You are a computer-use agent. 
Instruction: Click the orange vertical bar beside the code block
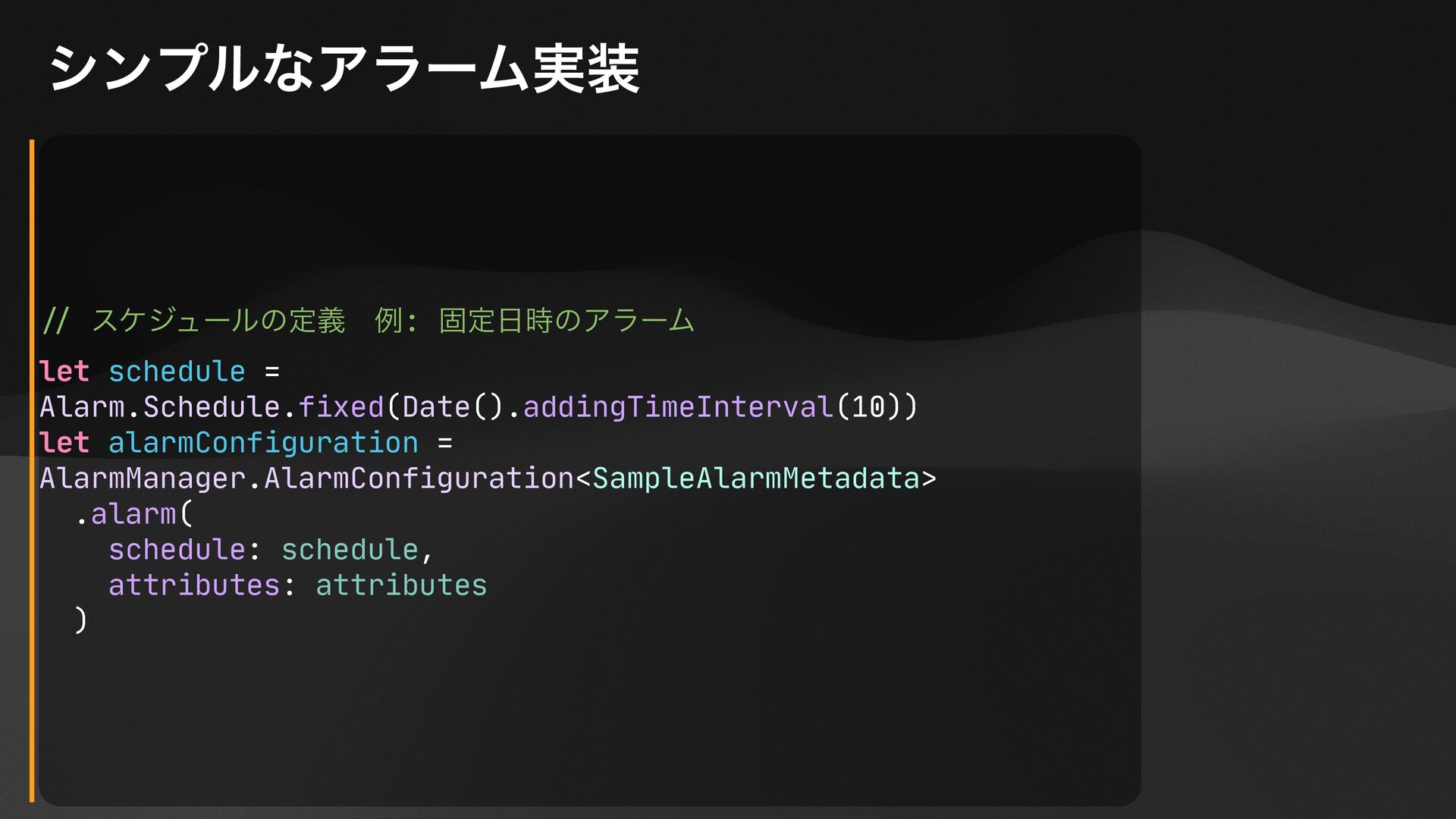pyautogui.click(x=32, y=470)
